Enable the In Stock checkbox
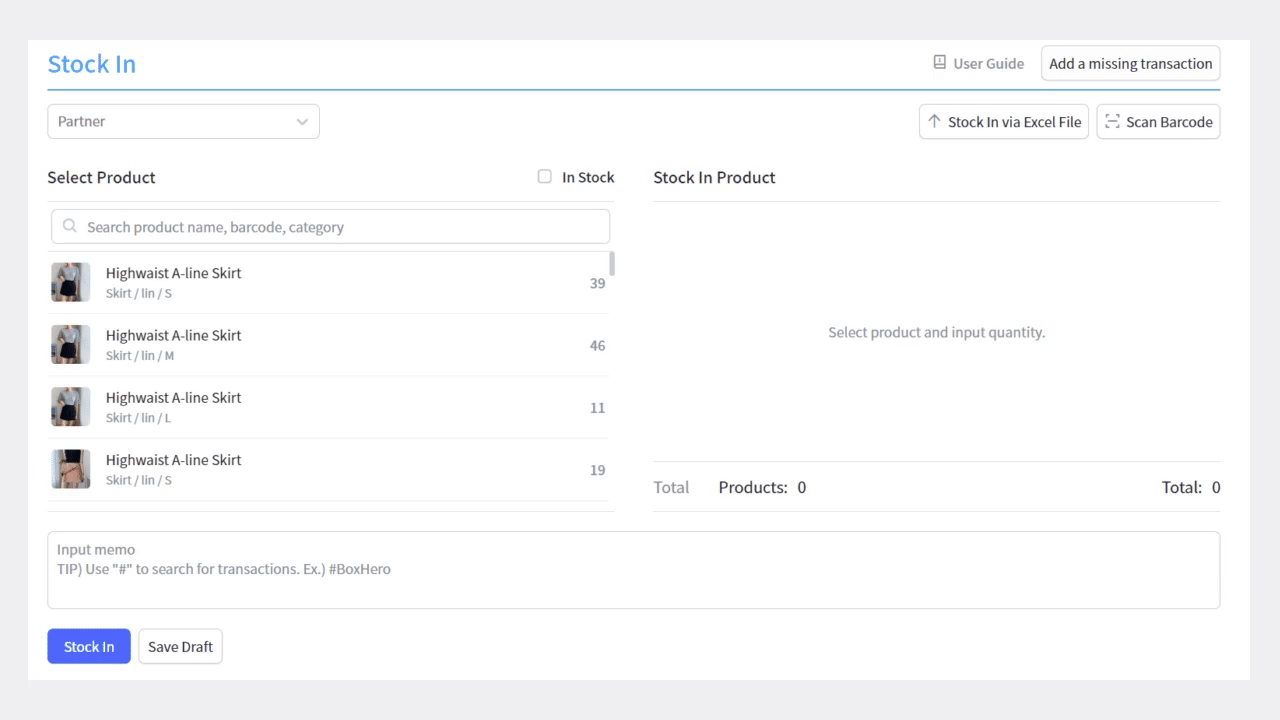Viewport: 1280px width, 720px height. click(545, 177)
